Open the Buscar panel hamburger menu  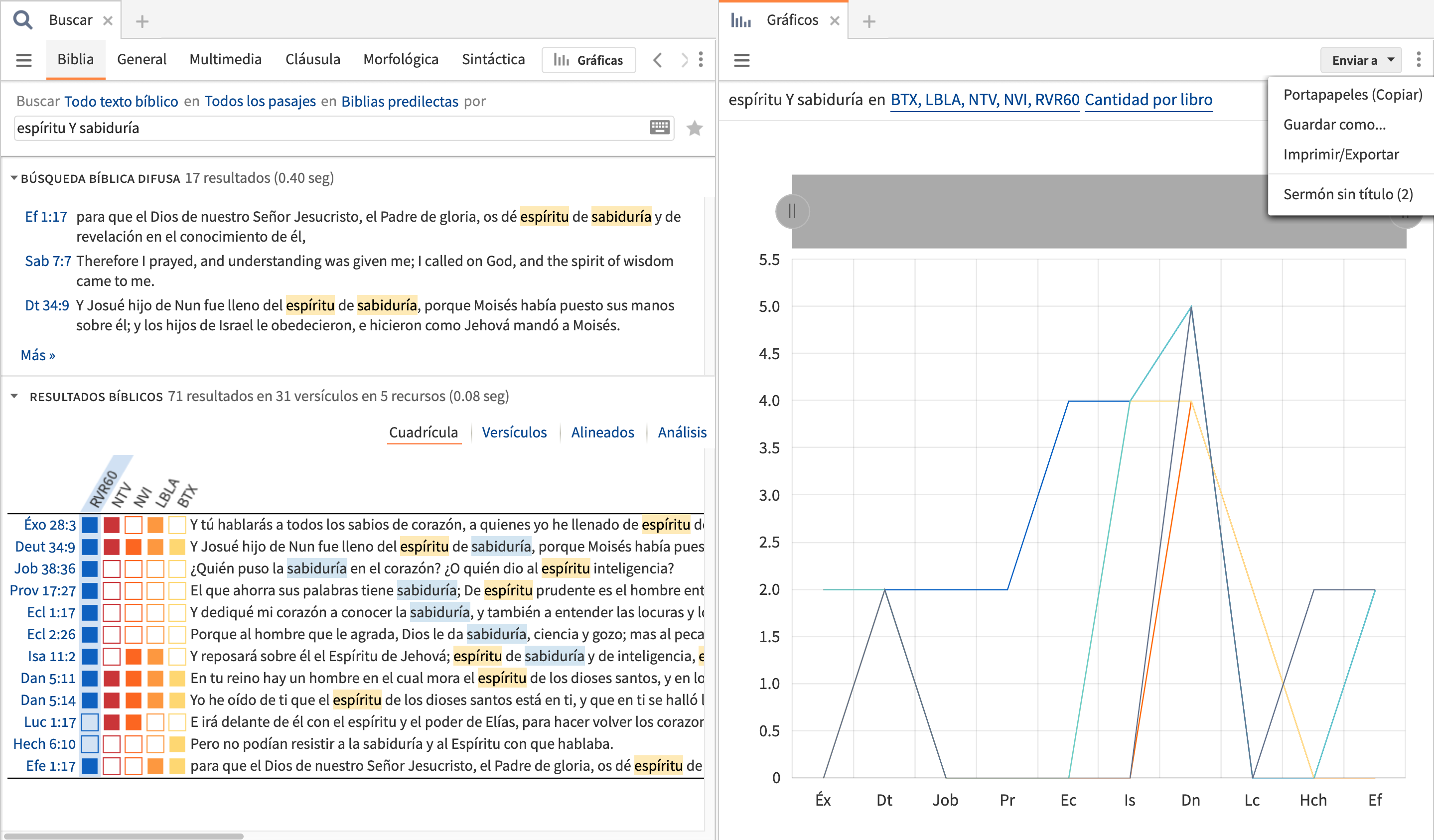click(24, 60)
